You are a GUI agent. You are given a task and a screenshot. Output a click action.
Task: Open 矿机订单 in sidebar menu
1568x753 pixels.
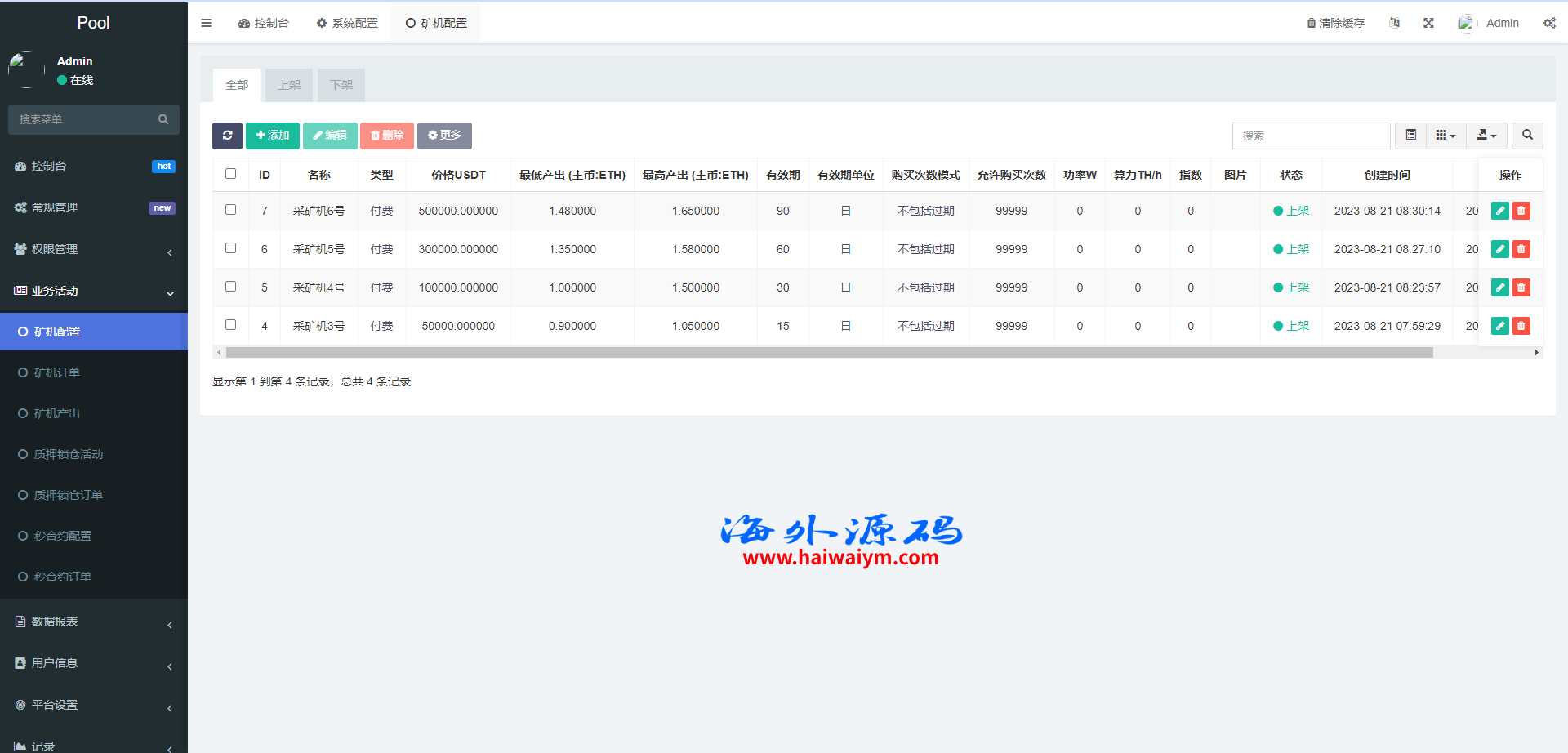[57, 372]
